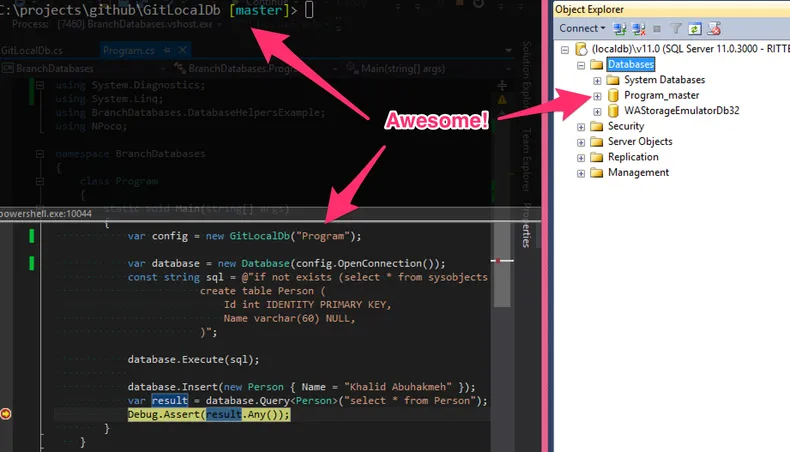
Task: Click the pin icon on Program.cs tab
Action: pos(167,50)
